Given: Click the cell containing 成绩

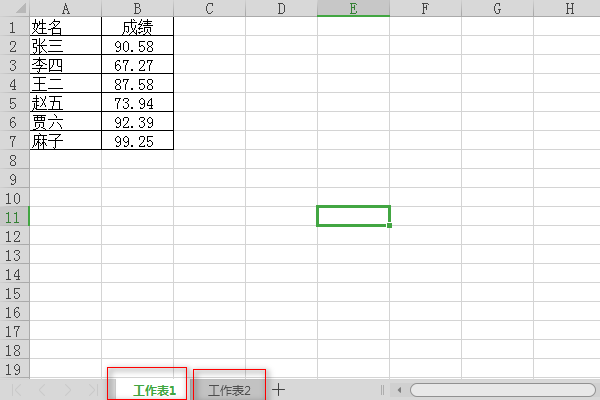Looking at the screenshot, I should click(x=137, y=26).
